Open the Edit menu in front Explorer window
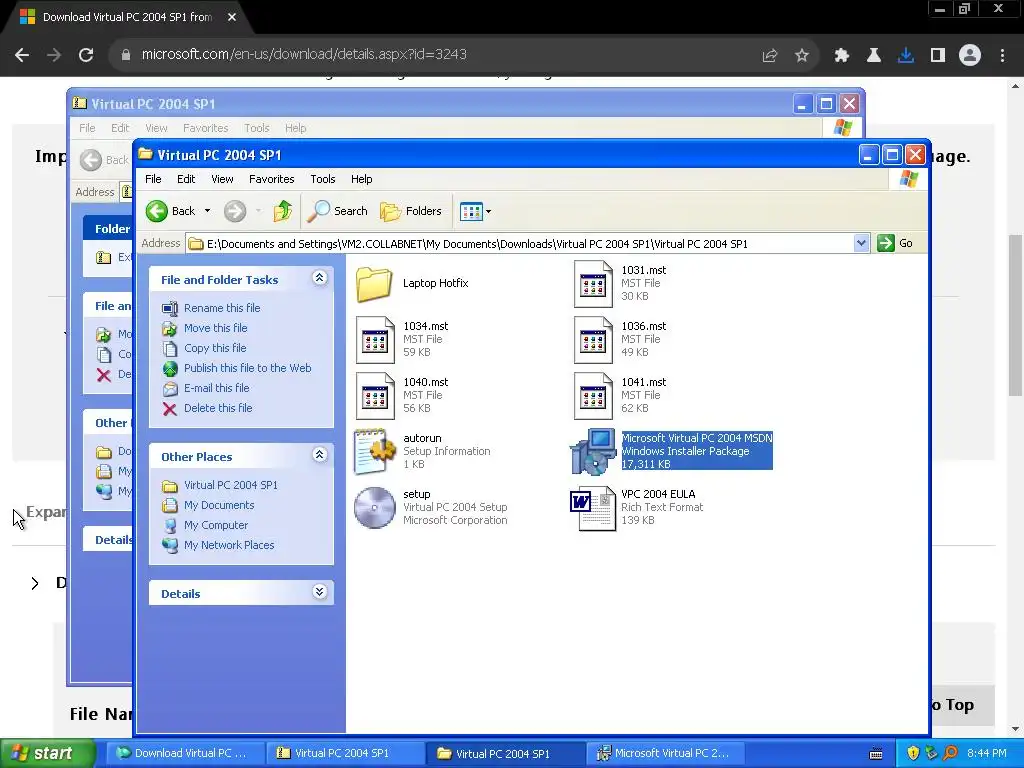Image resolution: width=1024 pixels, height=768 pixels. pyautogui.click(x=186, y=179)
